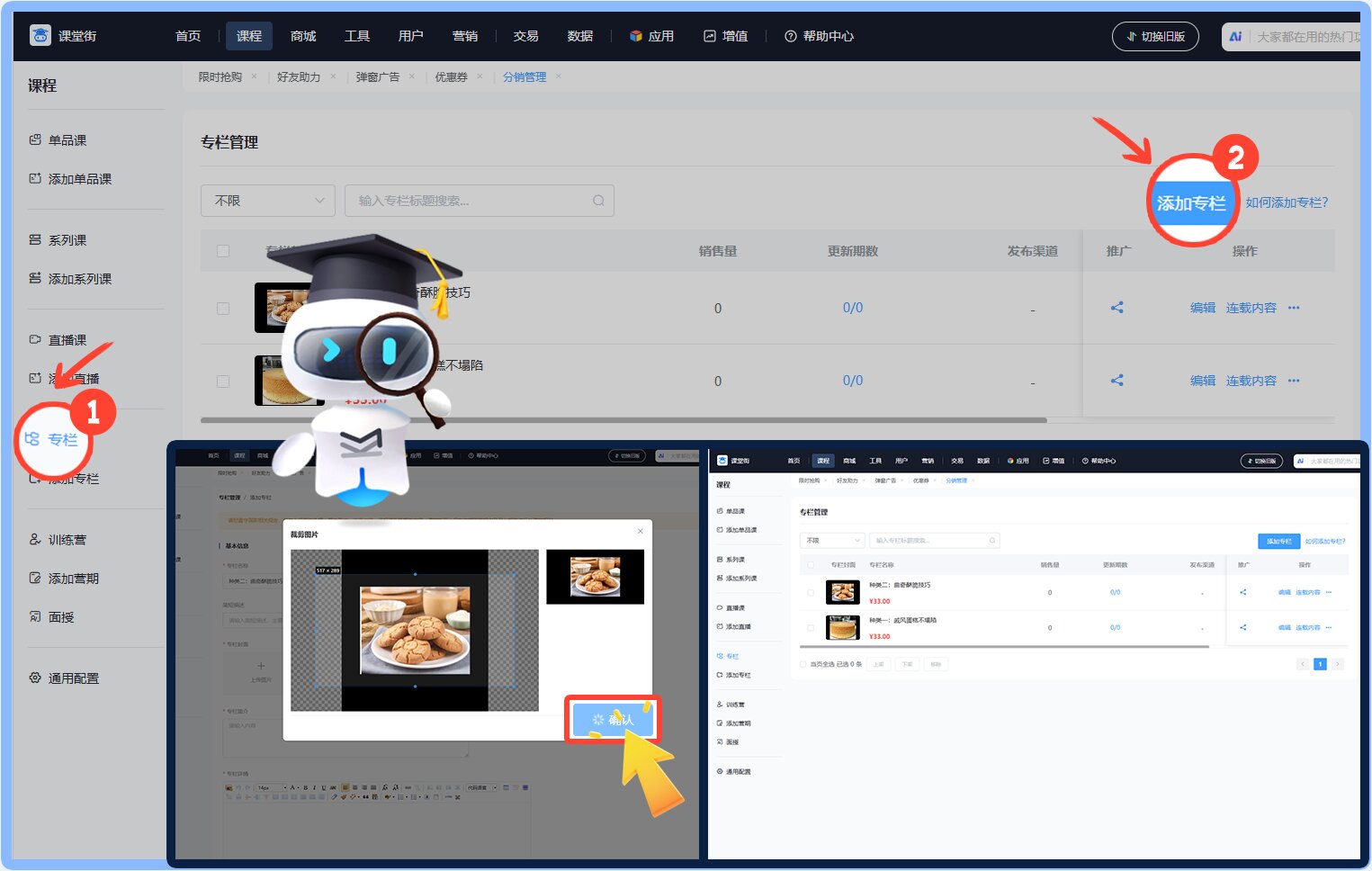Click the 切换旧版 button
The image size is (1372, 871).
(1156, 36)
